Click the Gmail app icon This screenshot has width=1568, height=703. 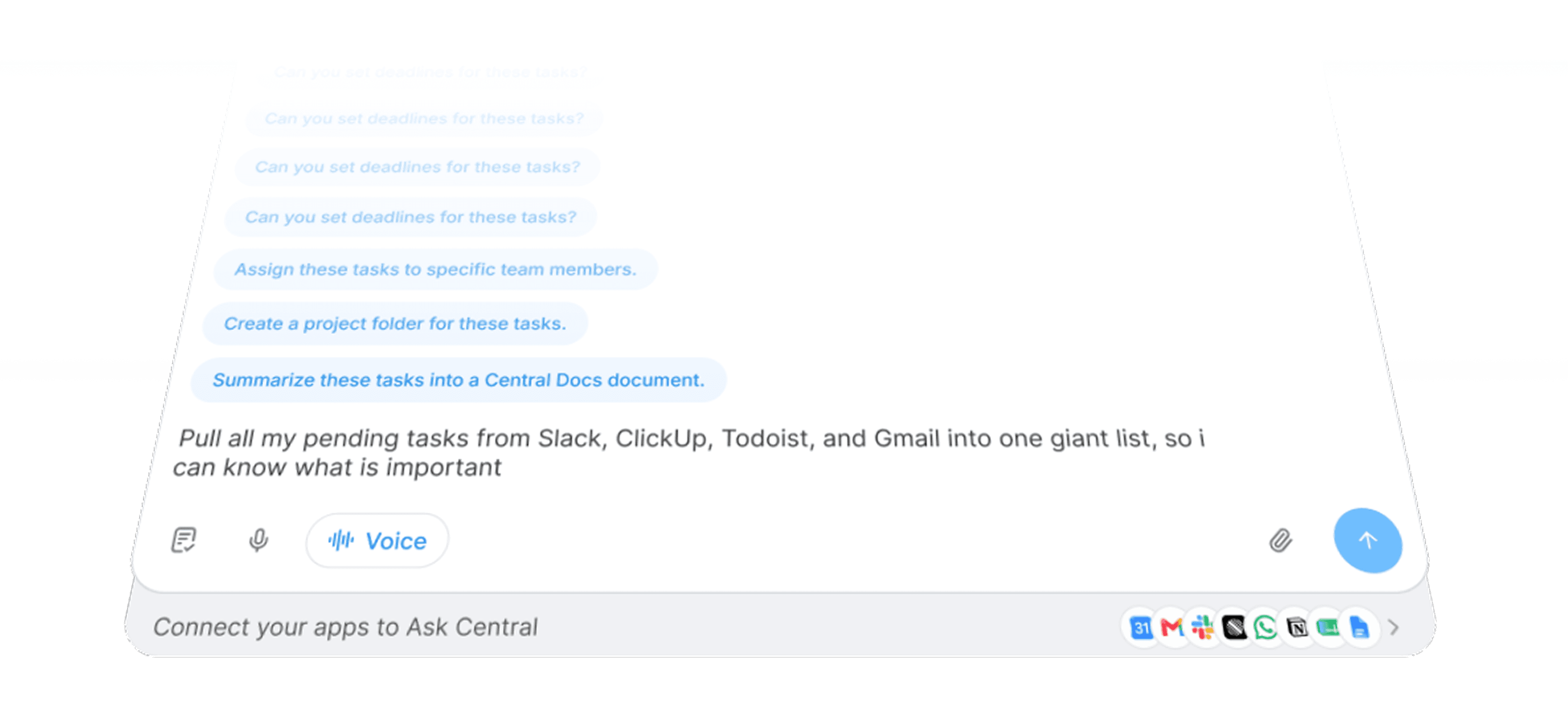coord(1172,627)
